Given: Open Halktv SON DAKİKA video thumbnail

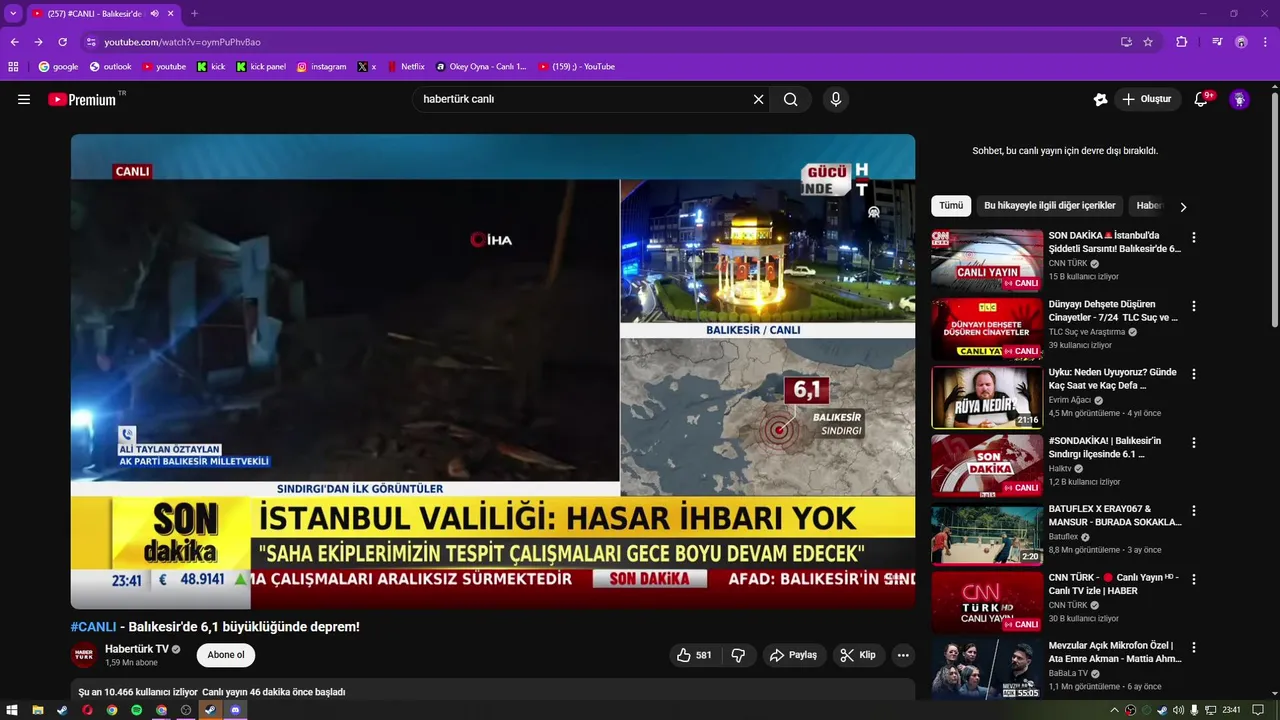Looking at the screenshot, I should pyautogui.click(x=987, y=465).
